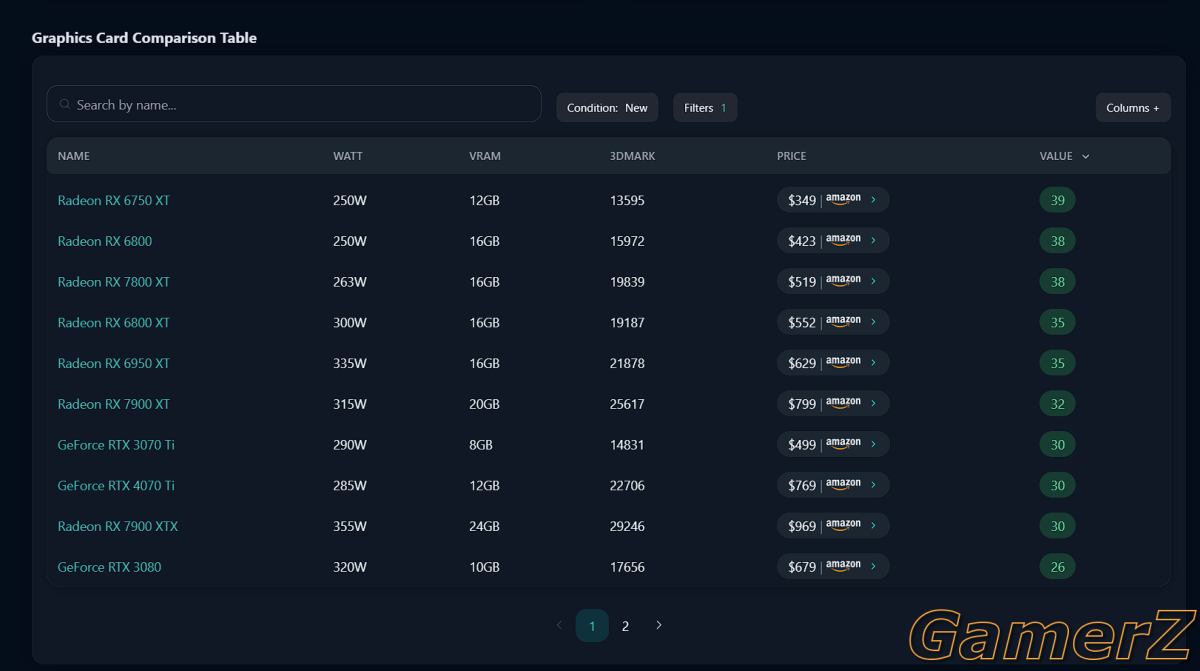Open the $349 Amazon price button

pyautogui.click(x=833, y=200)
